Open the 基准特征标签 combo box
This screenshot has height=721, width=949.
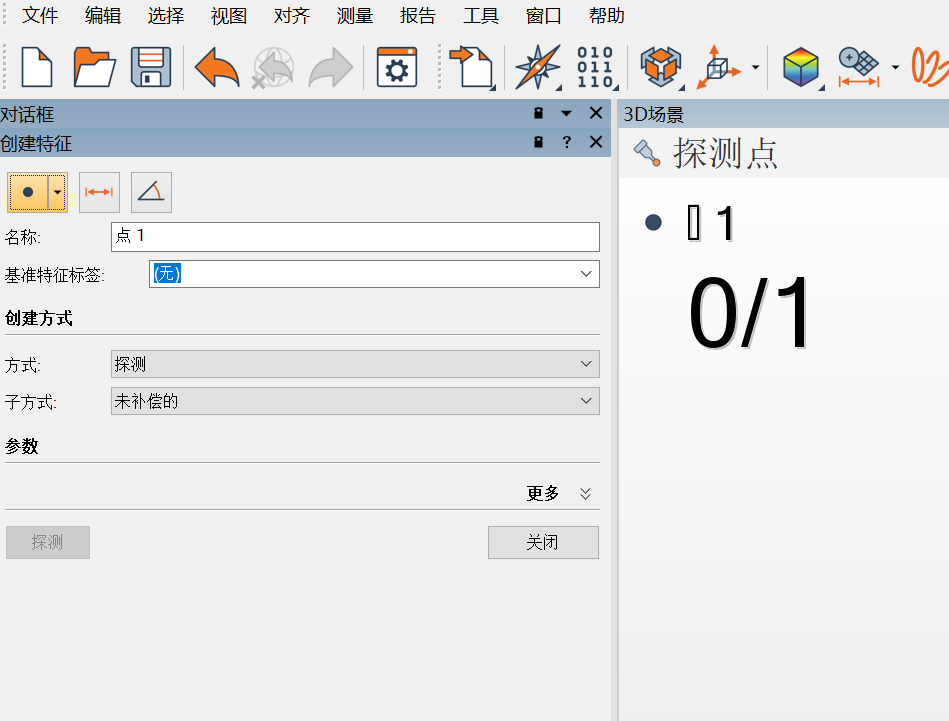(x=374, y=274)
